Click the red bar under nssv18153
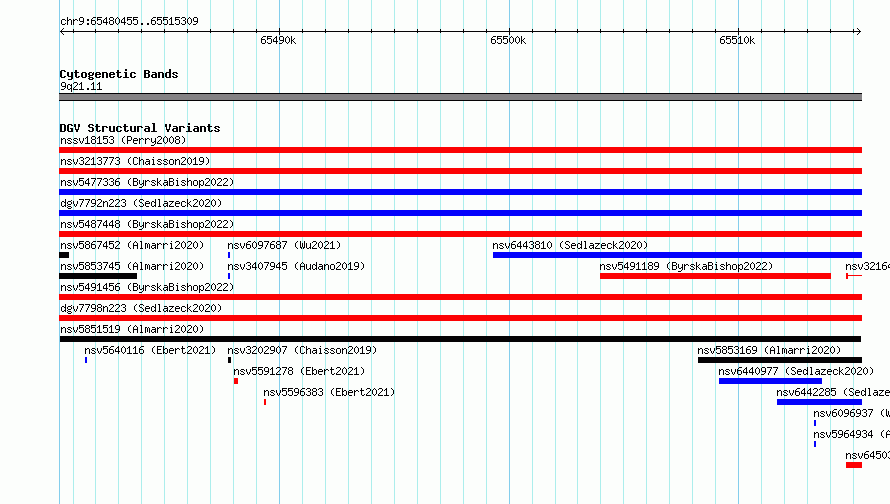This screenshot has width=890, height=504. [x=460, y=150]
